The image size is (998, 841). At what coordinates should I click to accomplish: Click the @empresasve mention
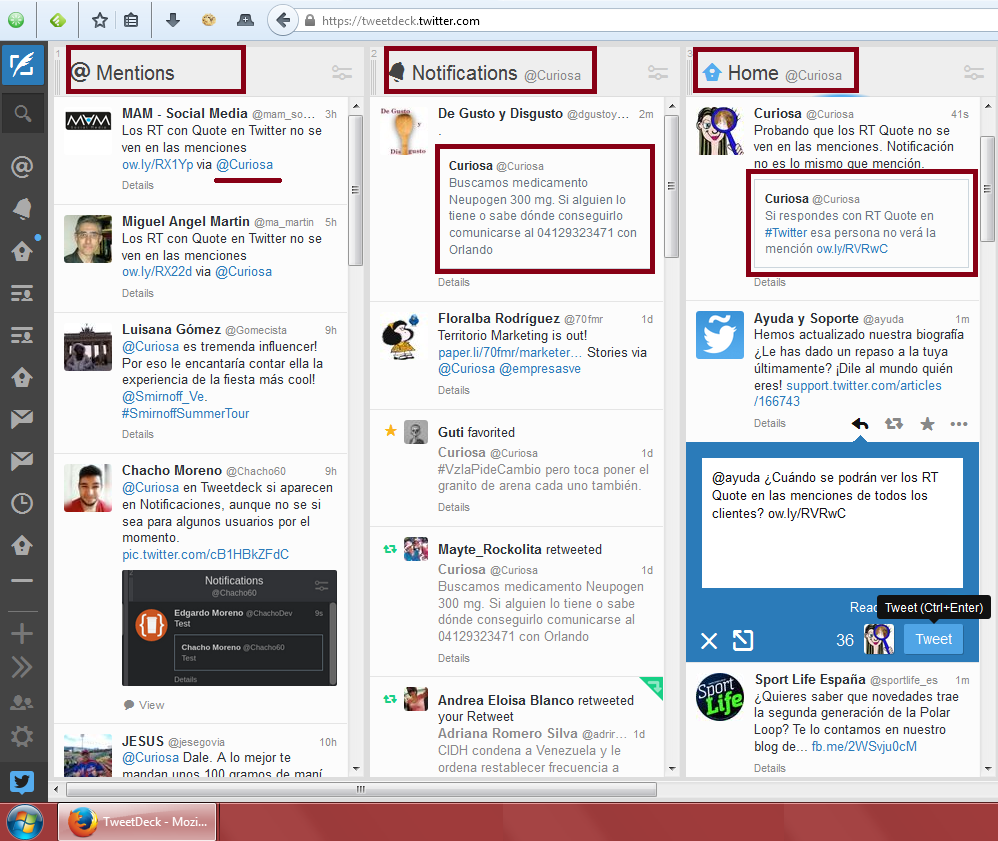click(x=540, y=369)
